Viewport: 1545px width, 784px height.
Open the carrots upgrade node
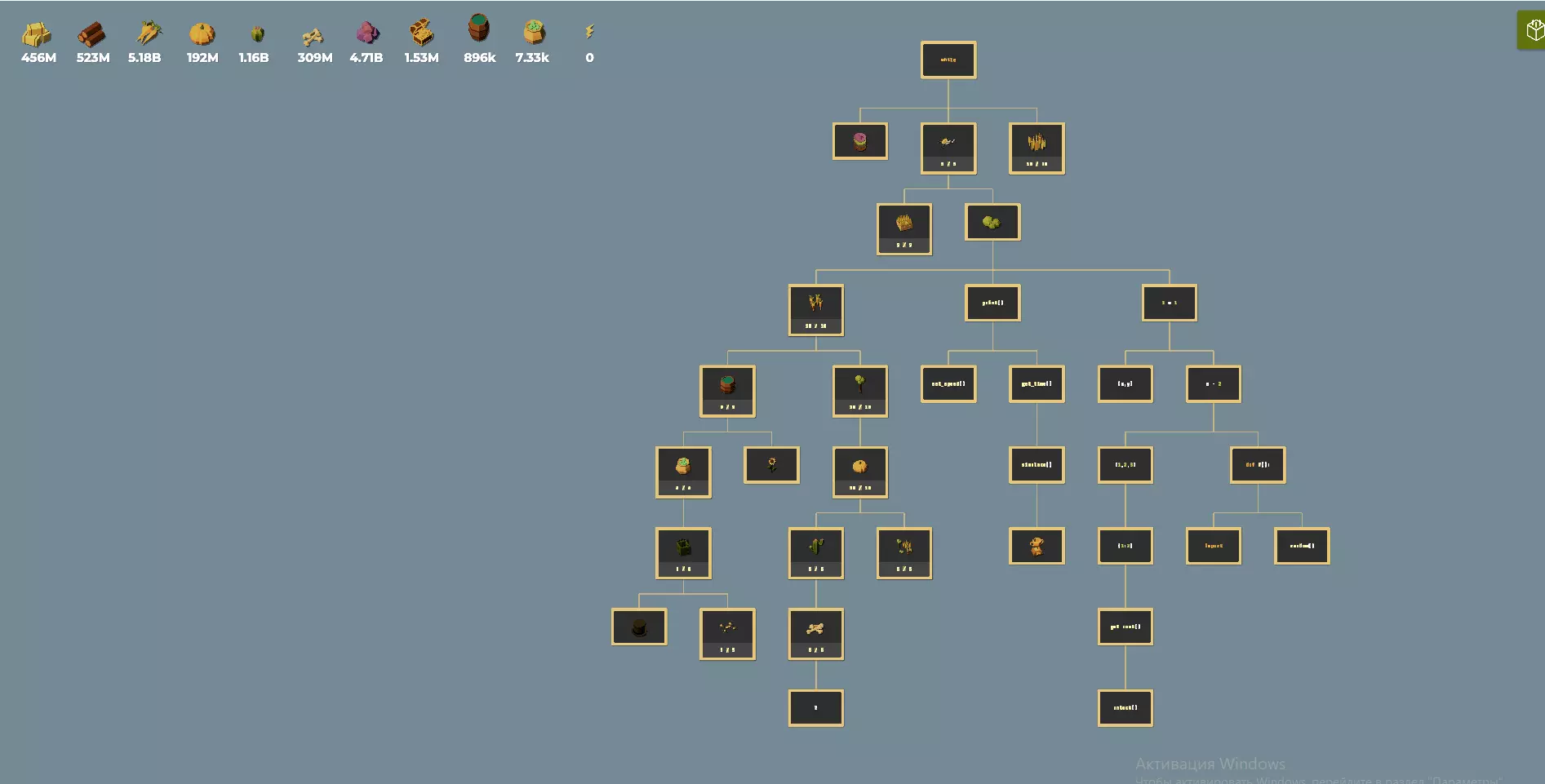click(816, 310)
